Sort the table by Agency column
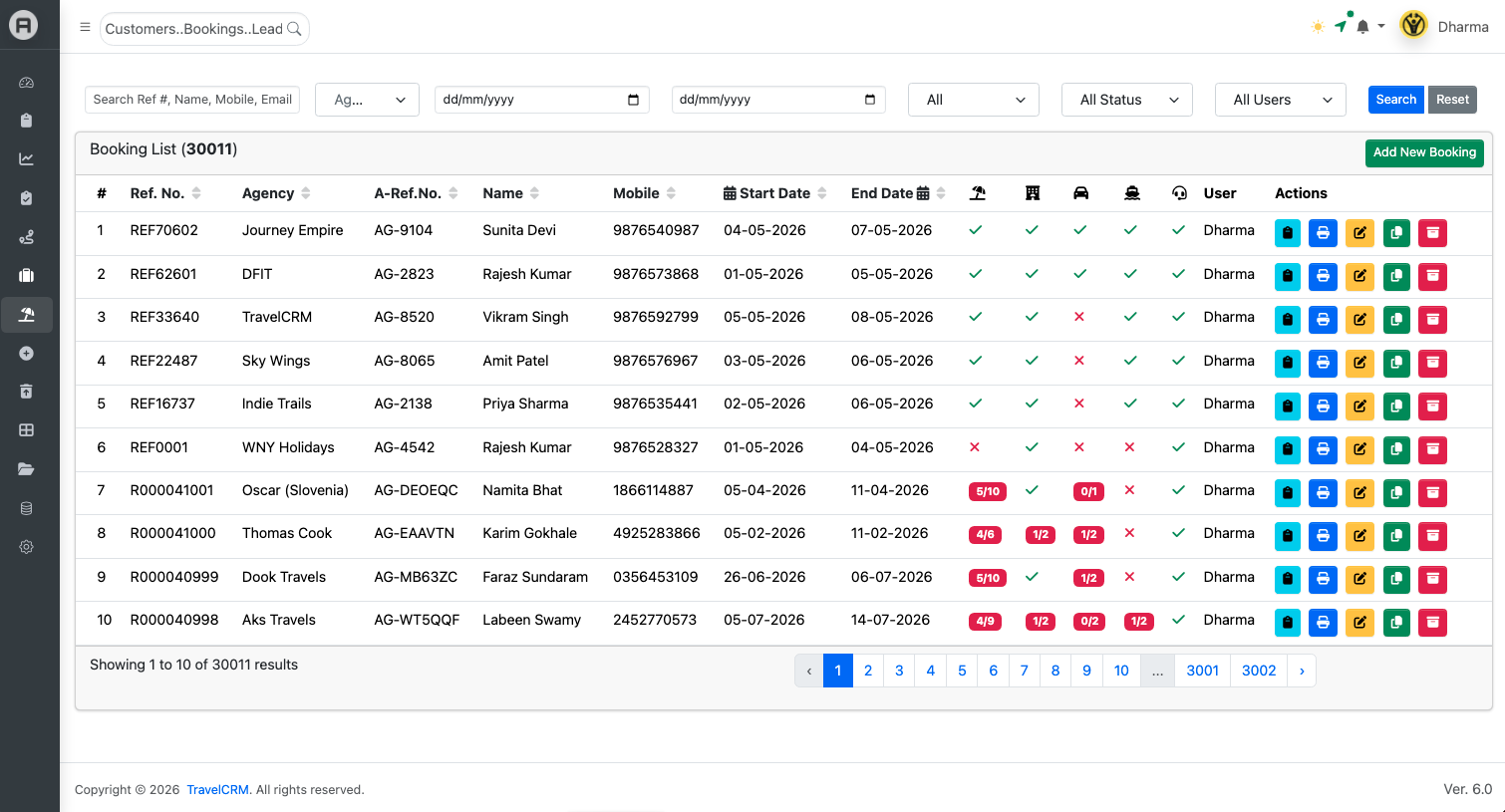 coord(306,193)
